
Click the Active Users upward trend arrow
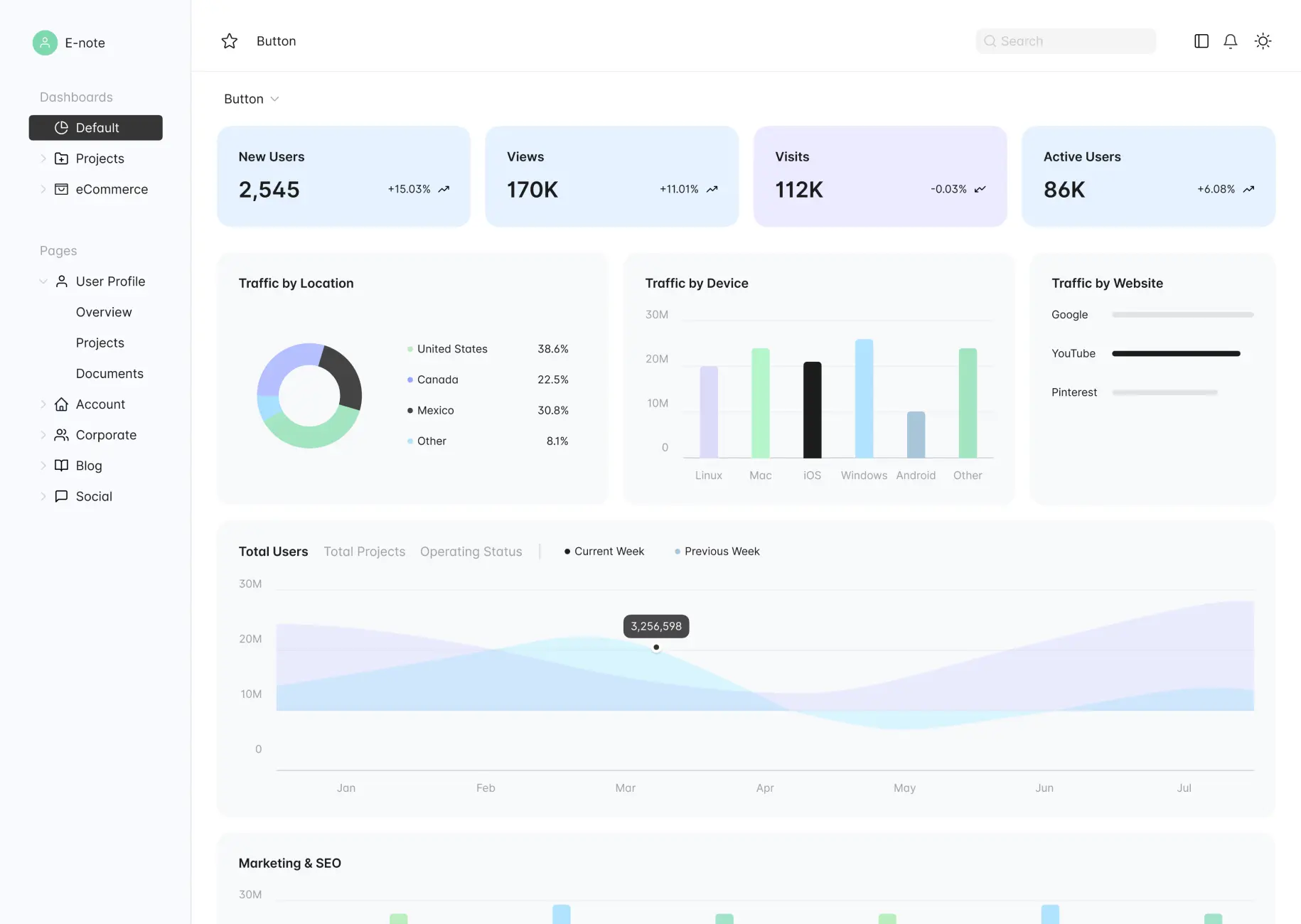click(x=1248, y=189)
